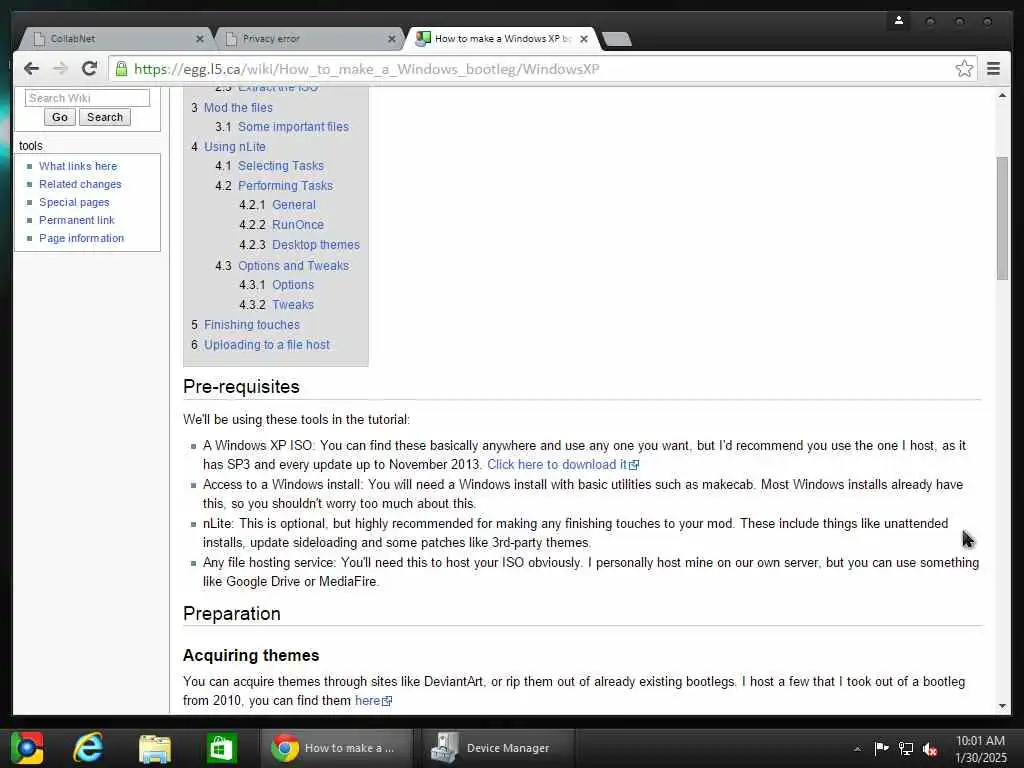Image resolution: width=1024 pixels, height=768 pixels.
Task: Click the muted volume tray icon
Action: [x=930, y=749]
